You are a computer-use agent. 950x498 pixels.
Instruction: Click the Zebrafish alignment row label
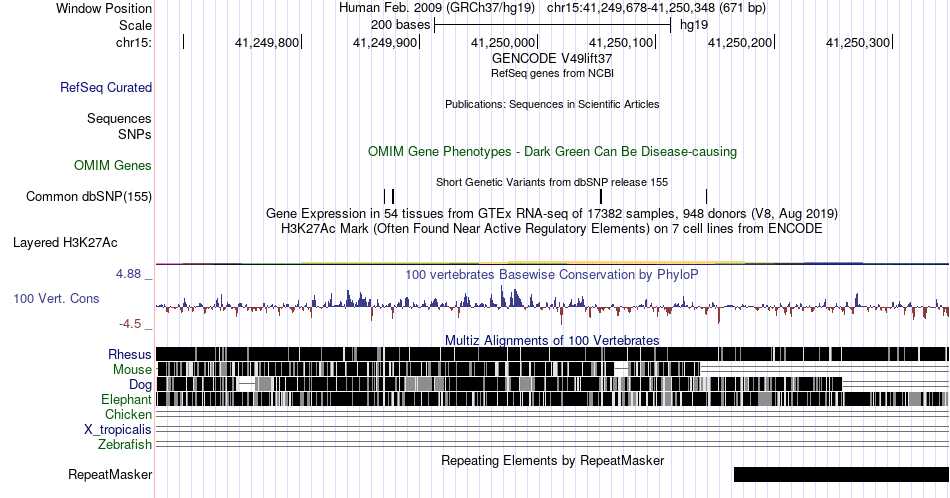(125, 444)
